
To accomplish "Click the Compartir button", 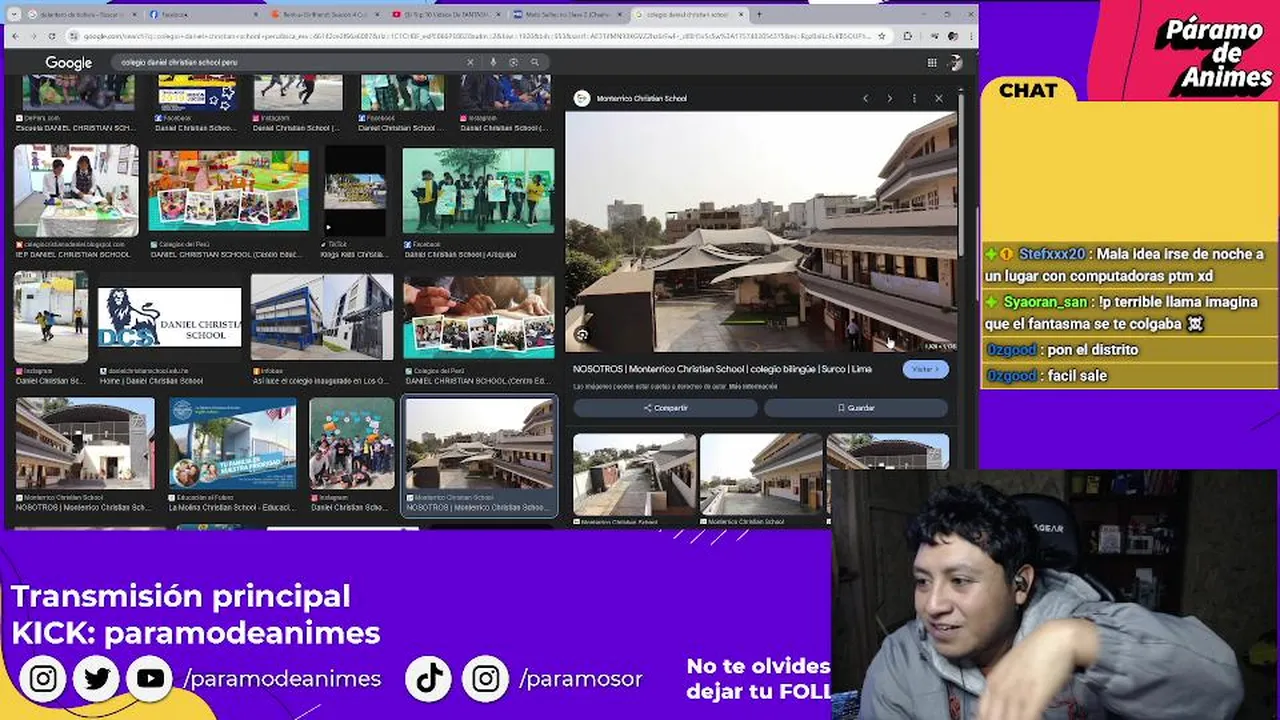I will [x=665, y=408].
